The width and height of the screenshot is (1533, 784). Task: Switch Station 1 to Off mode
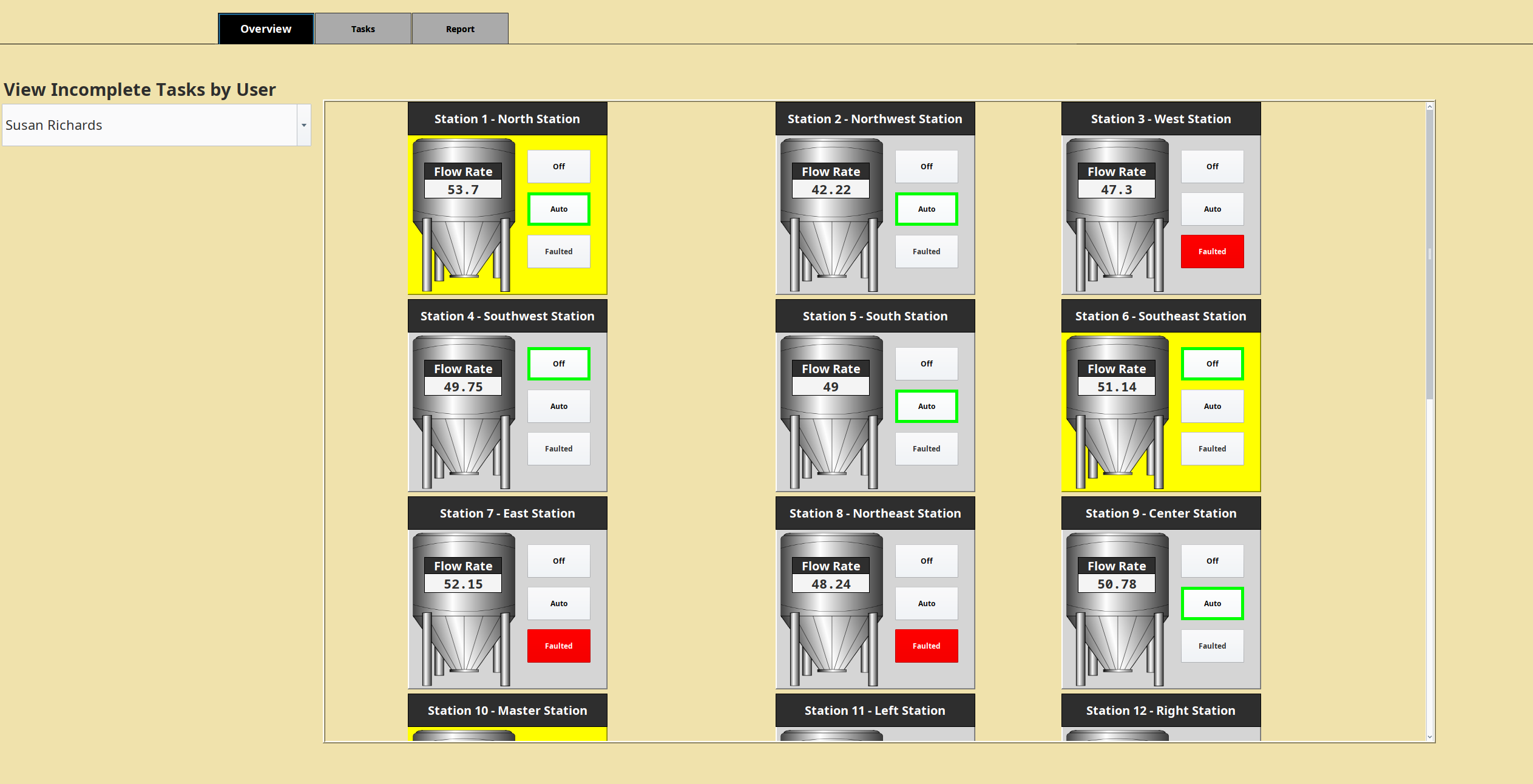click(559, 166)
